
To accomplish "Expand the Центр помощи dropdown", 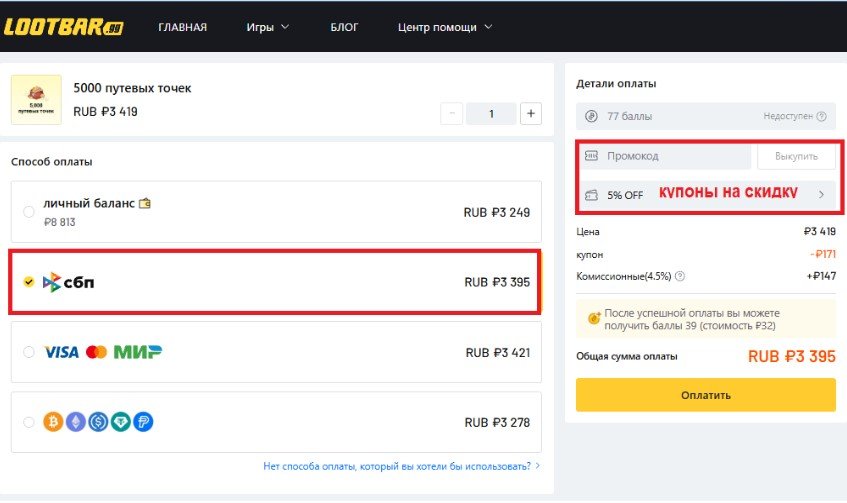I will tap(445, 27).
